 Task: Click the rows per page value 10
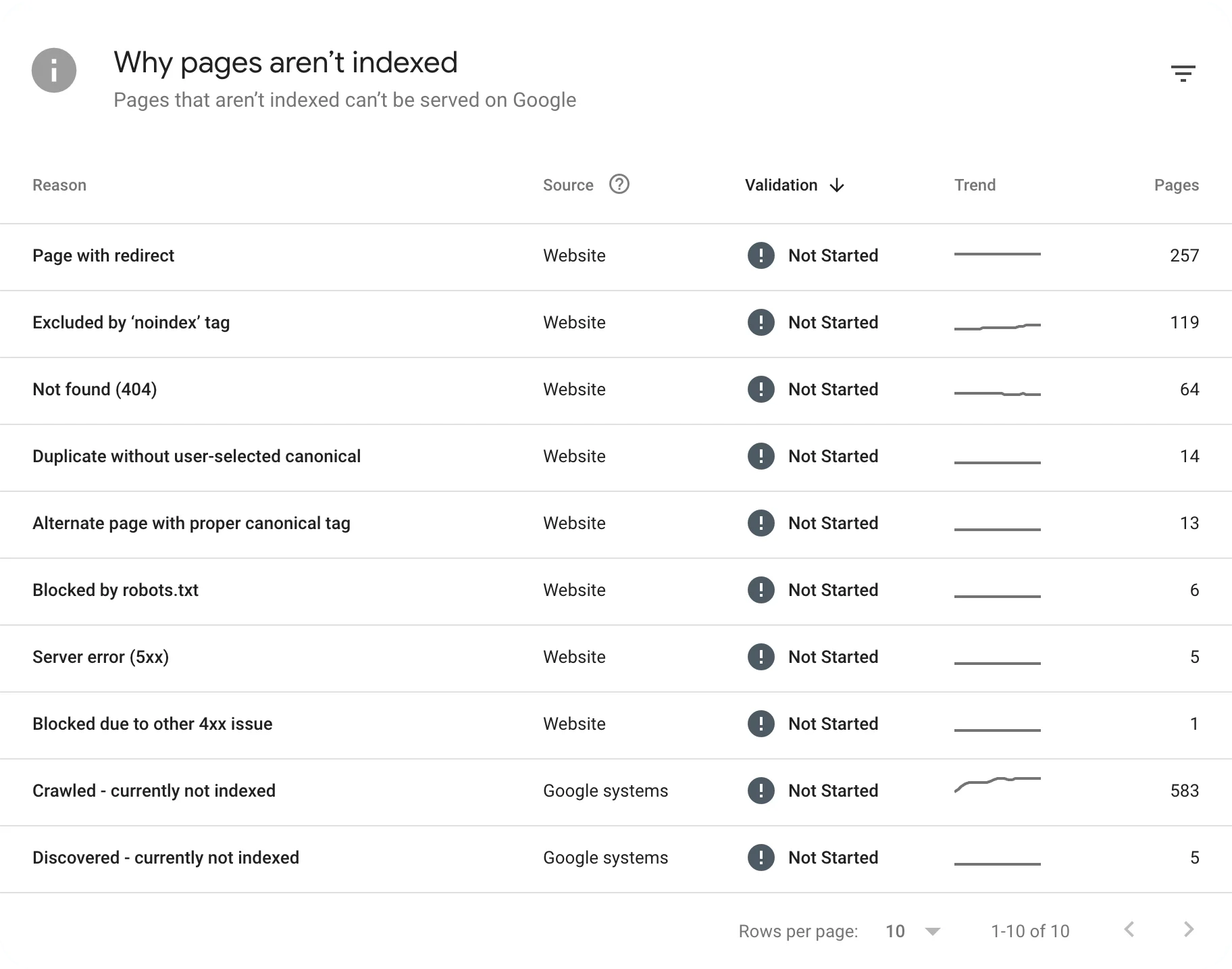click(895, 931)
